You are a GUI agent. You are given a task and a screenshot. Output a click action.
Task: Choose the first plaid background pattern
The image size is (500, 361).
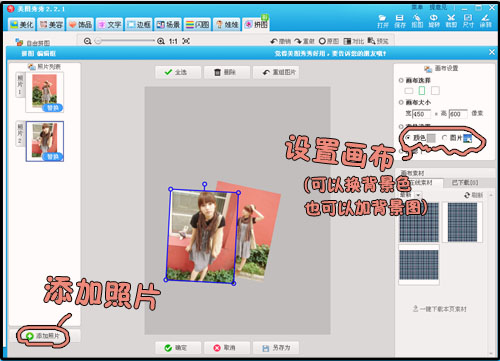pos(419,222)
